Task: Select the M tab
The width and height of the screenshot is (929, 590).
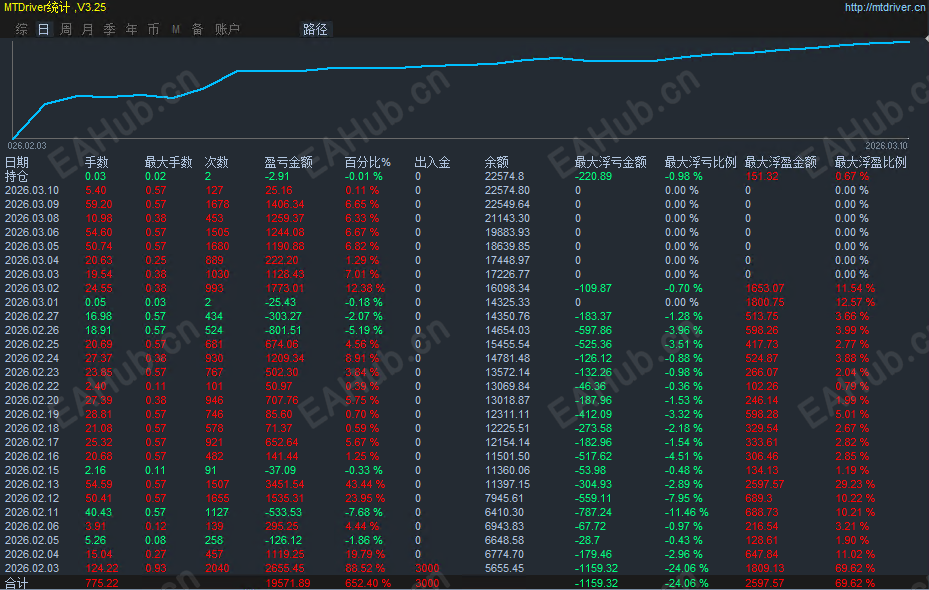Action: pos(176,29)
